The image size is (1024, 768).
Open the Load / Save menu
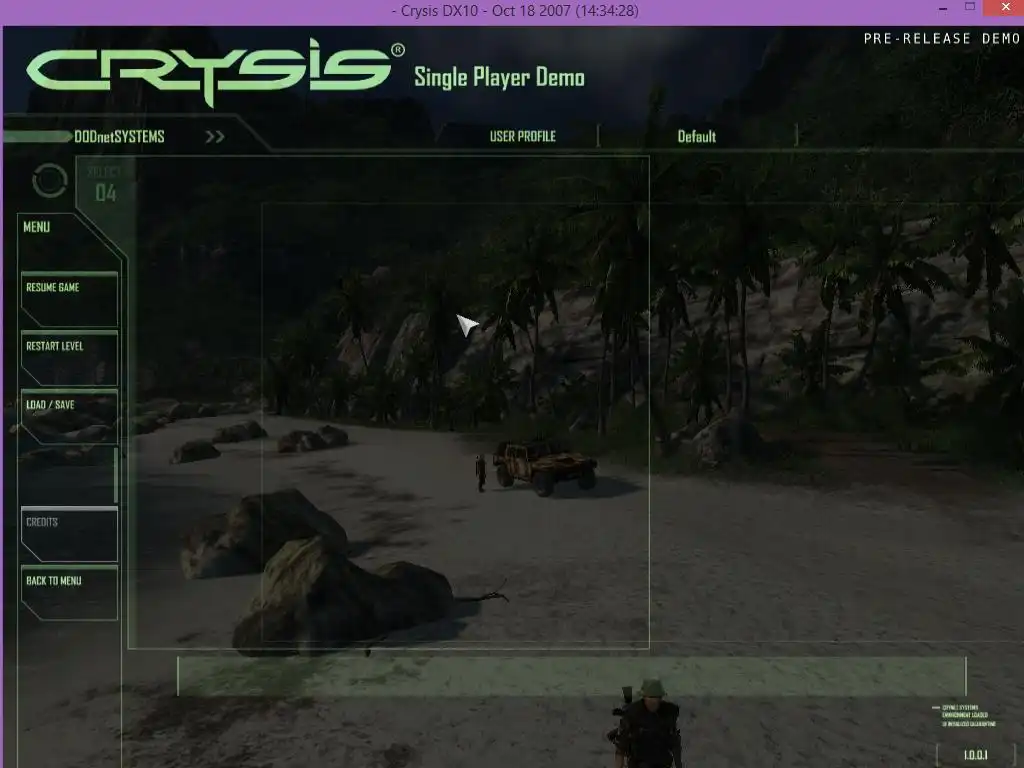pyautogui.click(x=69, y=417)
